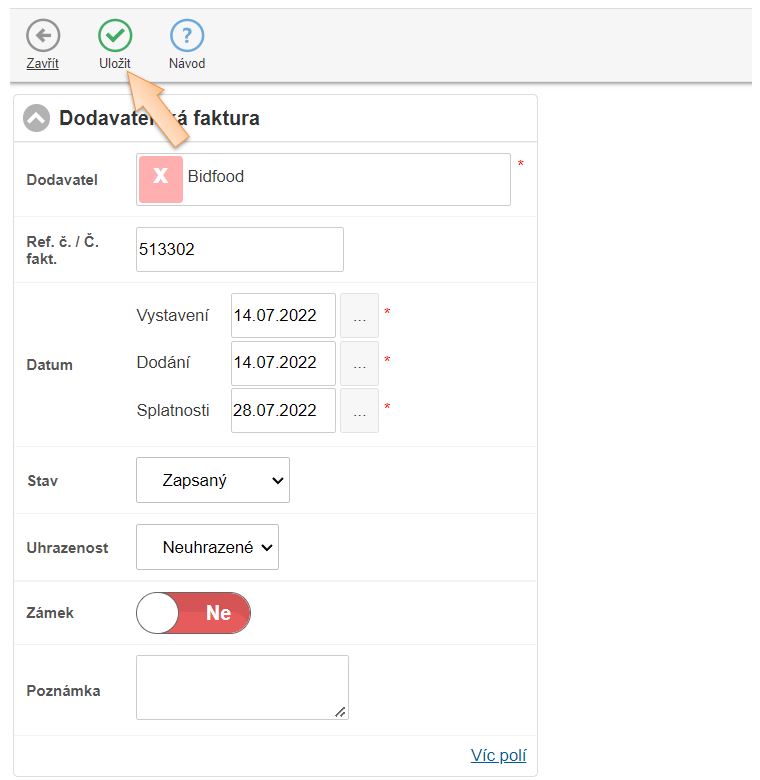Expand the Uhrazenost dropdown showing Neuhrazené

pyautogui.click(x=207, y=547)
